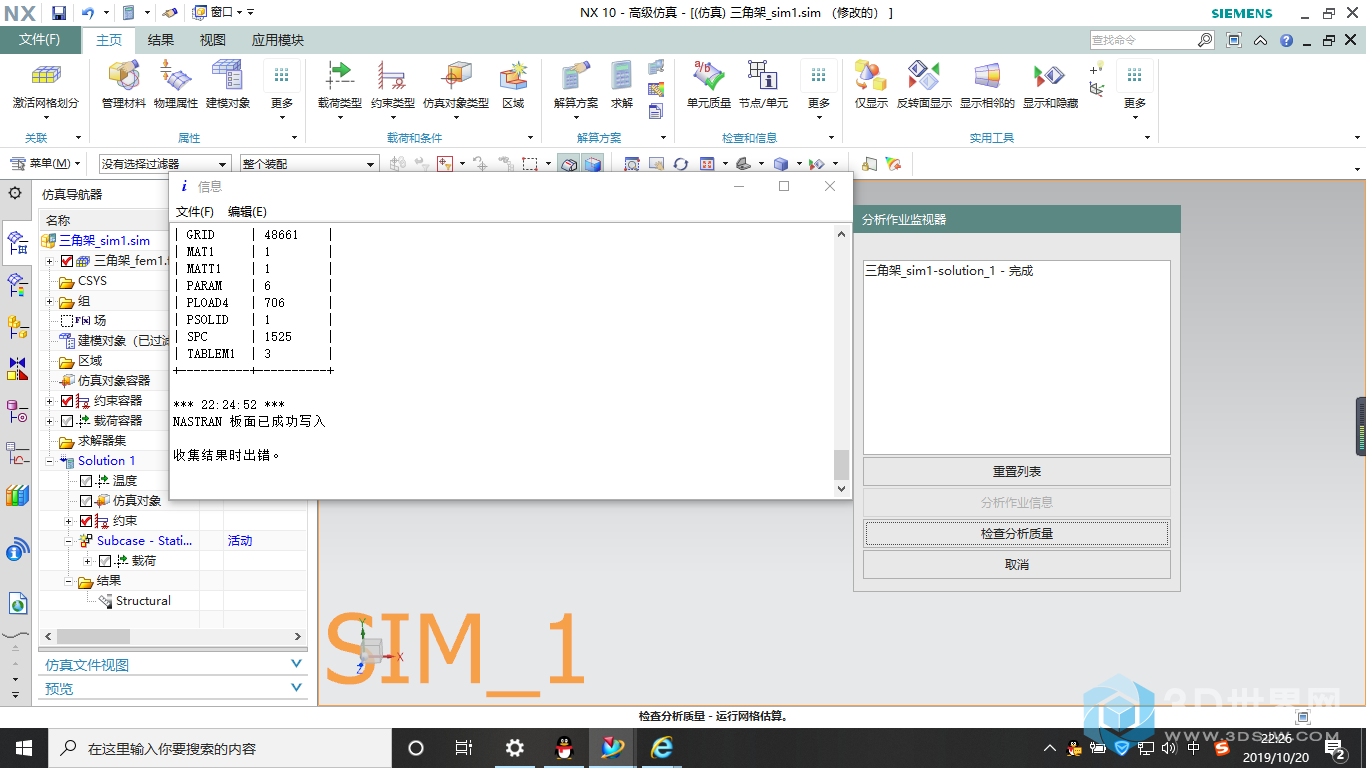Switch to the 视图 tab
The image size is (1366, 768).
(x=213, y=40)
